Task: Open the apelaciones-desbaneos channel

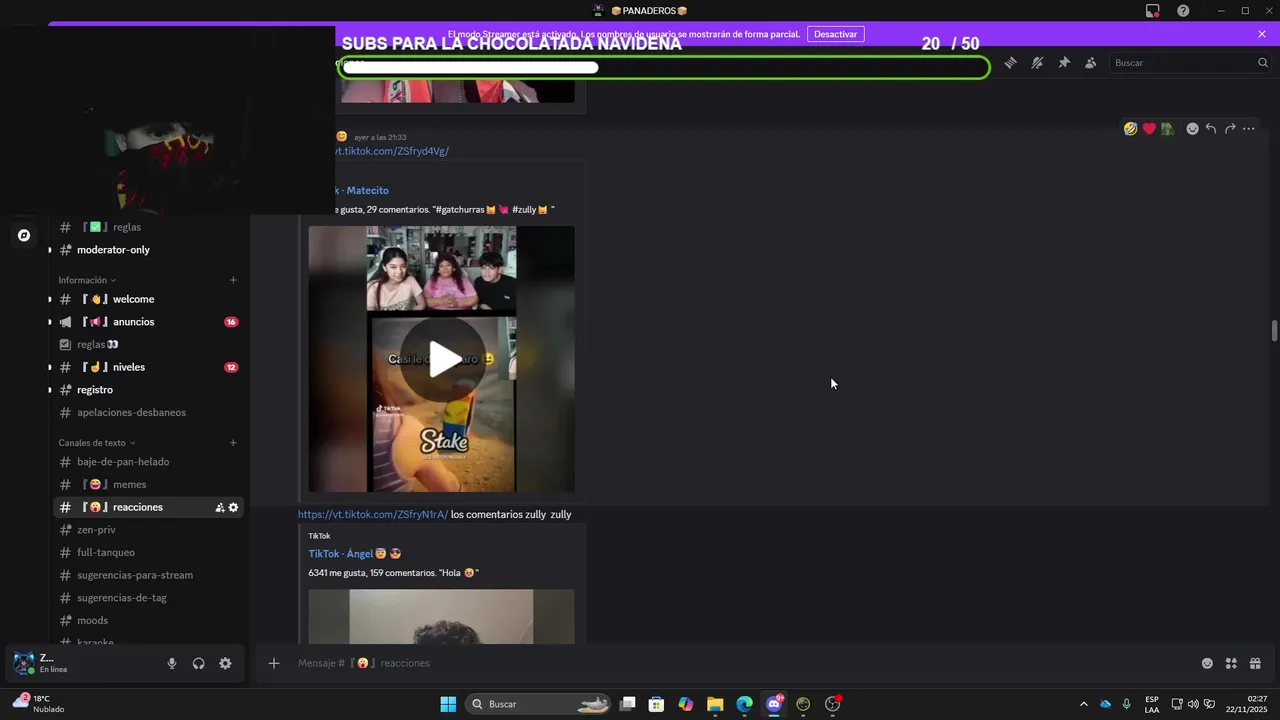Action: tap(149, 412)
